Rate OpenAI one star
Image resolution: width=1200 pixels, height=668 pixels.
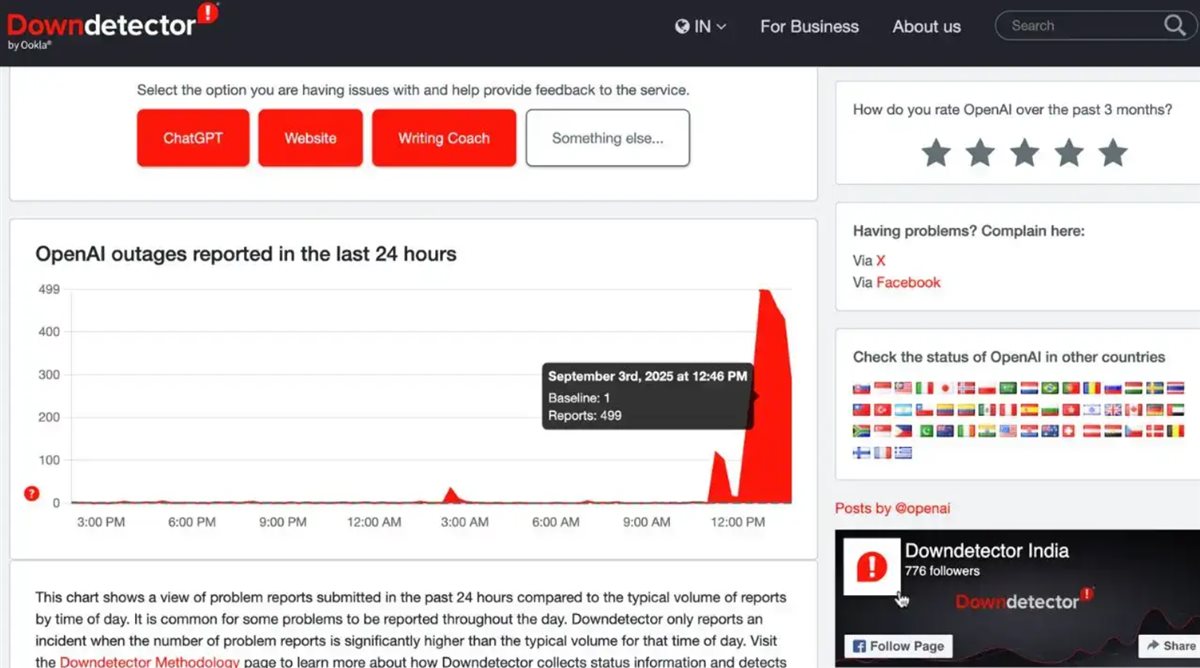tap(936, 153)
